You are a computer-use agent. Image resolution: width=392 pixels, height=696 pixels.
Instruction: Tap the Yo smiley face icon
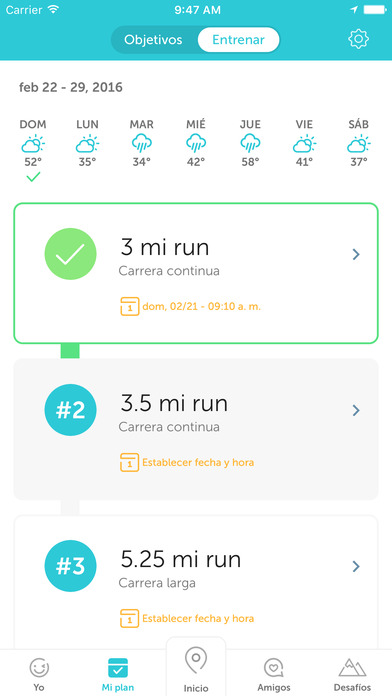(39, 667)
